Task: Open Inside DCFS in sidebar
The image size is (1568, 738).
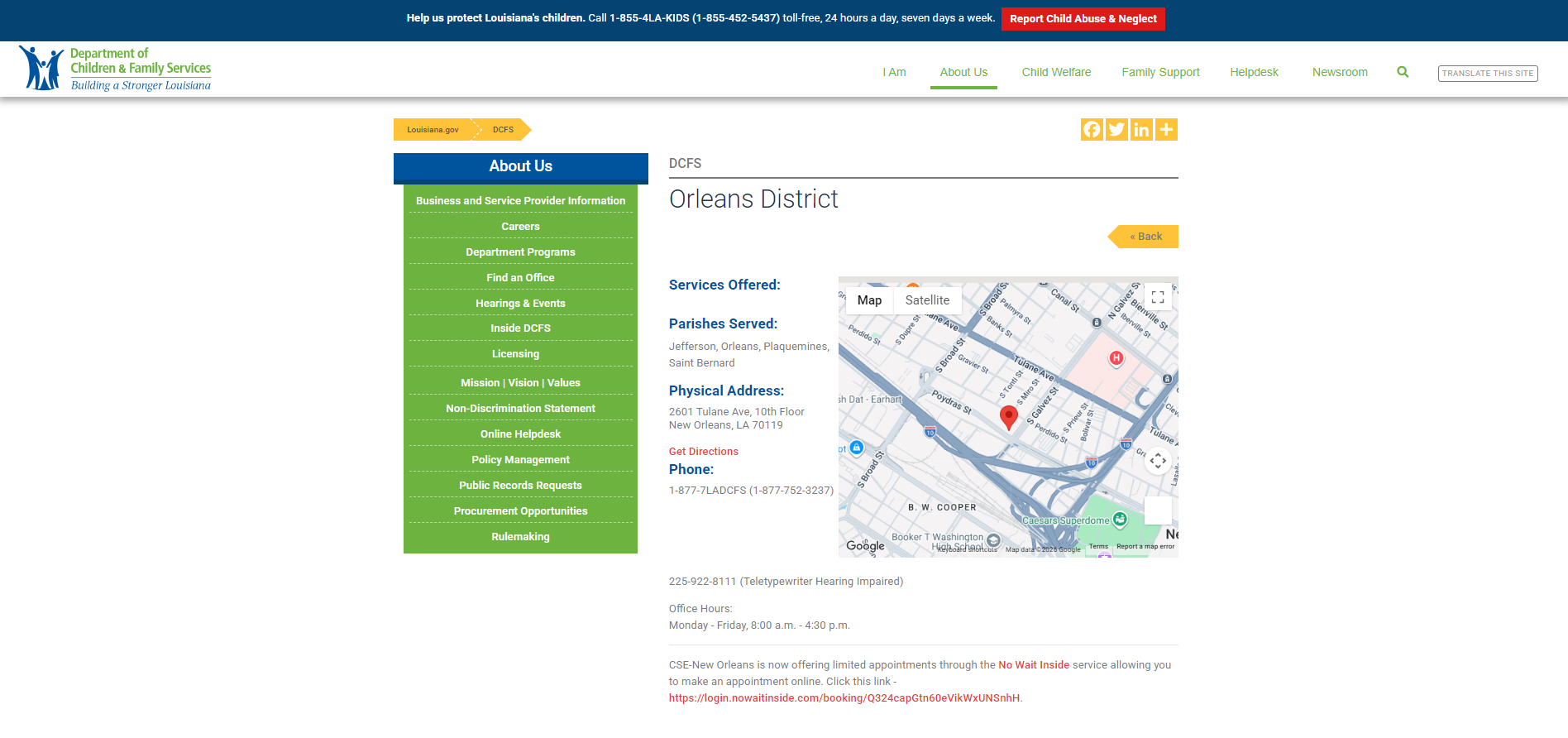Action: 520,328
